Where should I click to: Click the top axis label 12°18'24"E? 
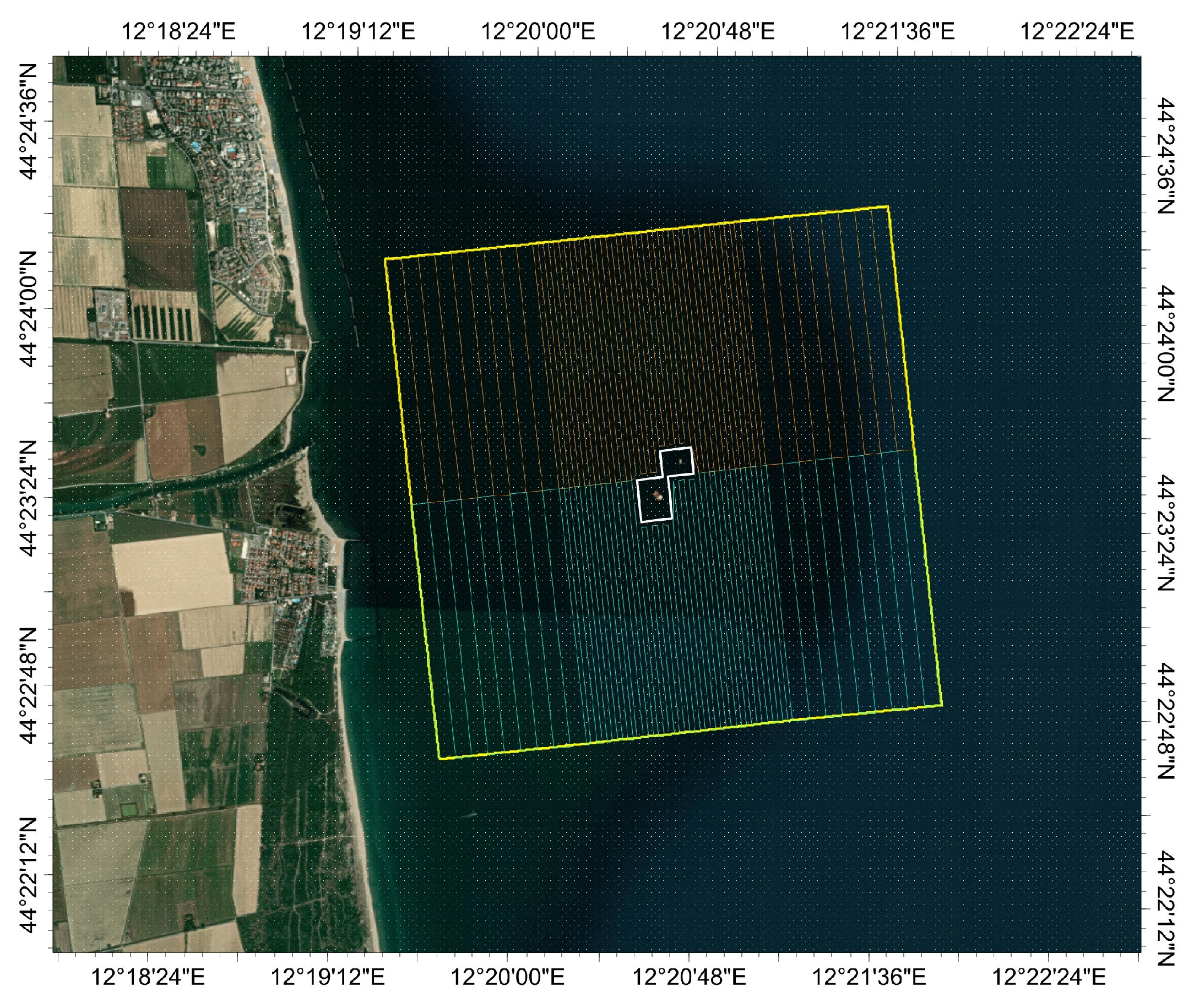[178, 31]
